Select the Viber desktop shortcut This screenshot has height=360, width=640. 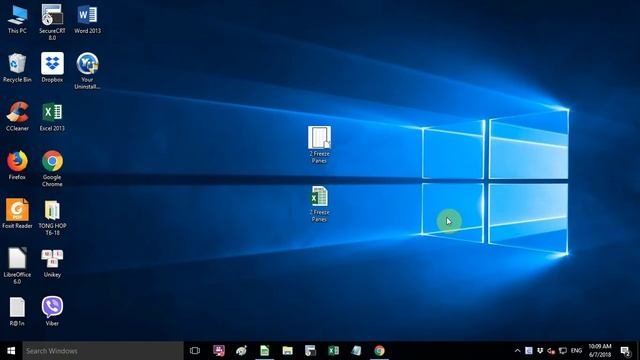52,311
